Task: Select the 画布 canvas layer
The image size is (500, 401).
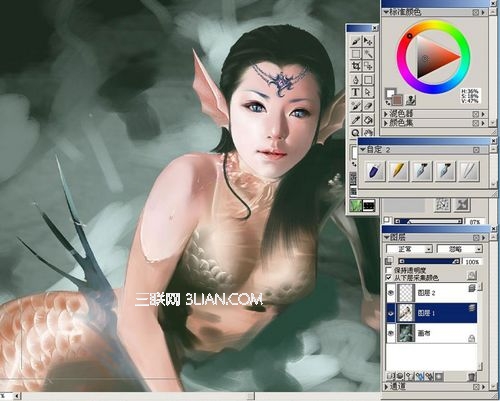Action: [431, 333]
